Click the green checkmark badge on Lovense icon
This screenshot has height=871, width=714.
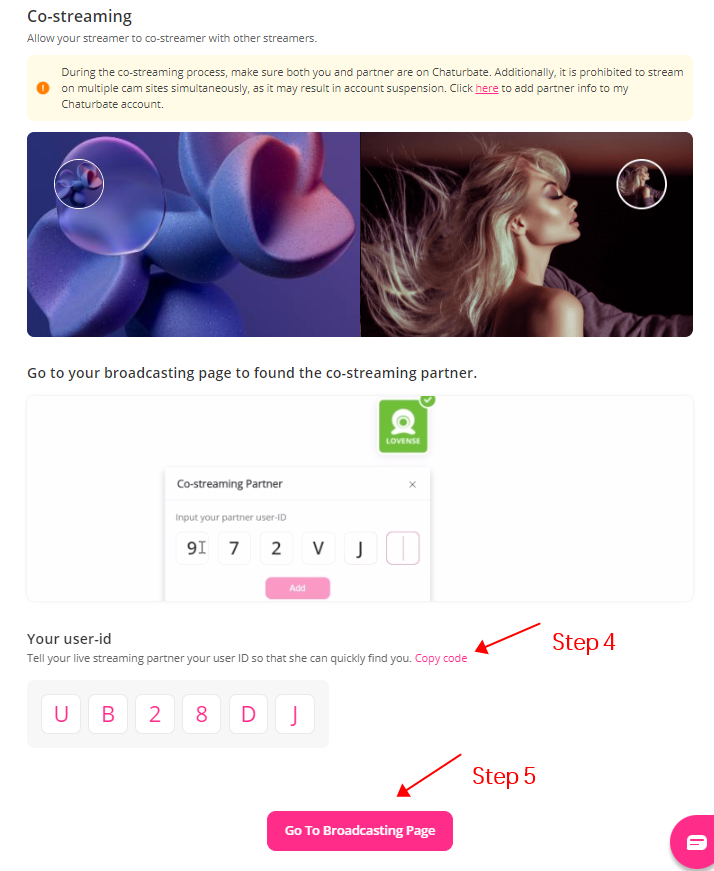point(428,400)
